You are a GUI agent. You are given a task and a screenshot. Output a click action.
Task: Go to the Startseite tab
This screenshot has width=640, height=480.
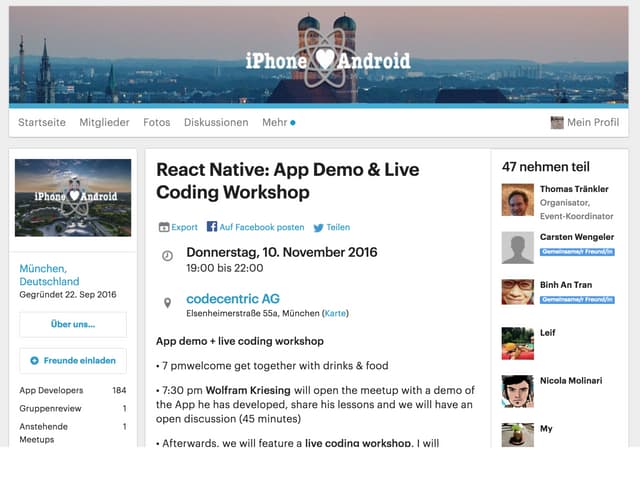42,122
